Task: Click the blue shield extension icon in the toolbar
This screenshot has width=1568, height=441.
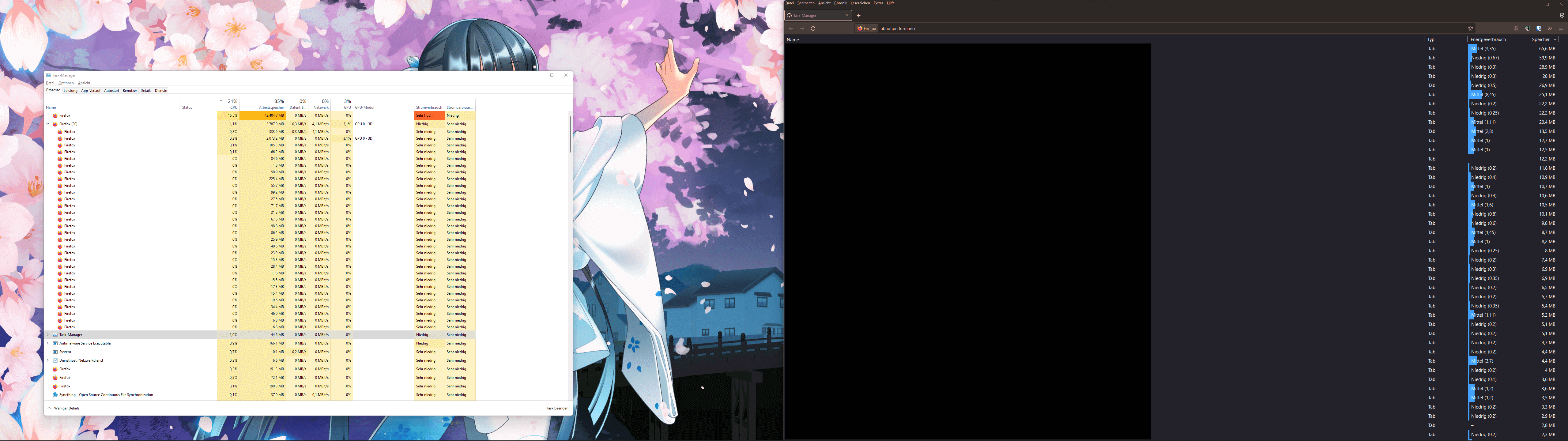Action: click(x=1540, y=28)
